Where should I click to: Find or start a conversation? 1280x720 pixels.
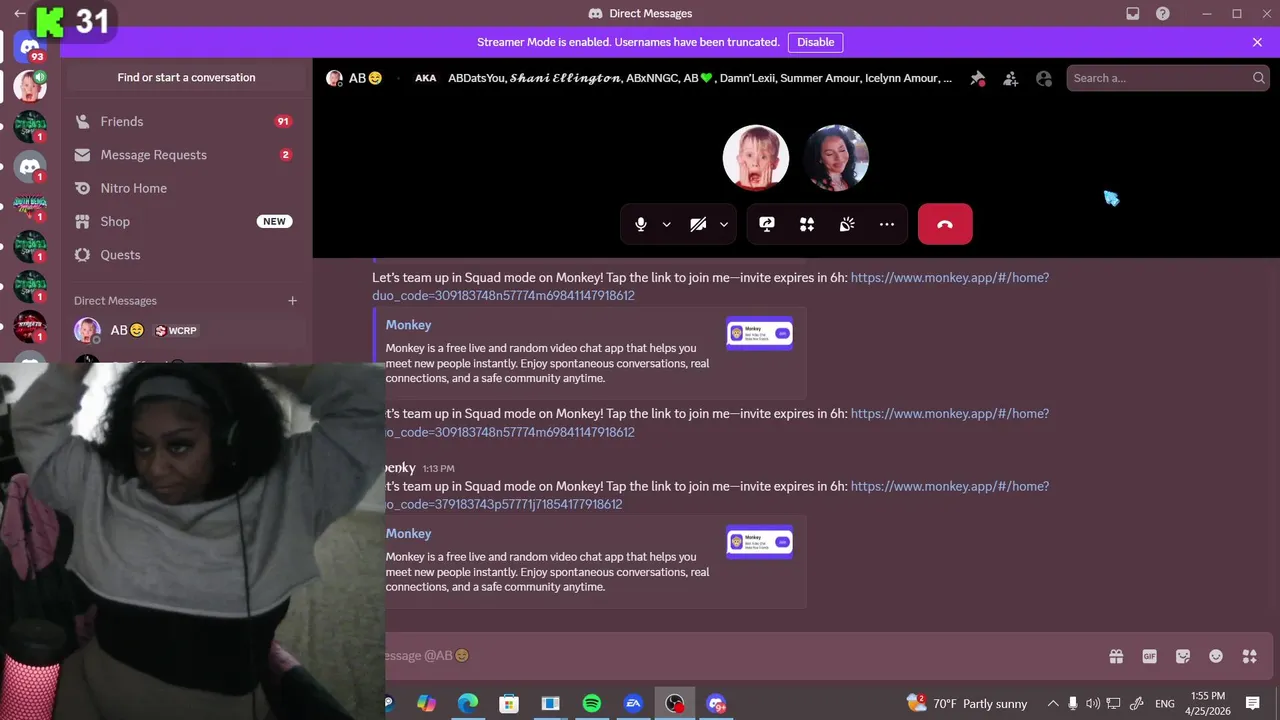186,77
